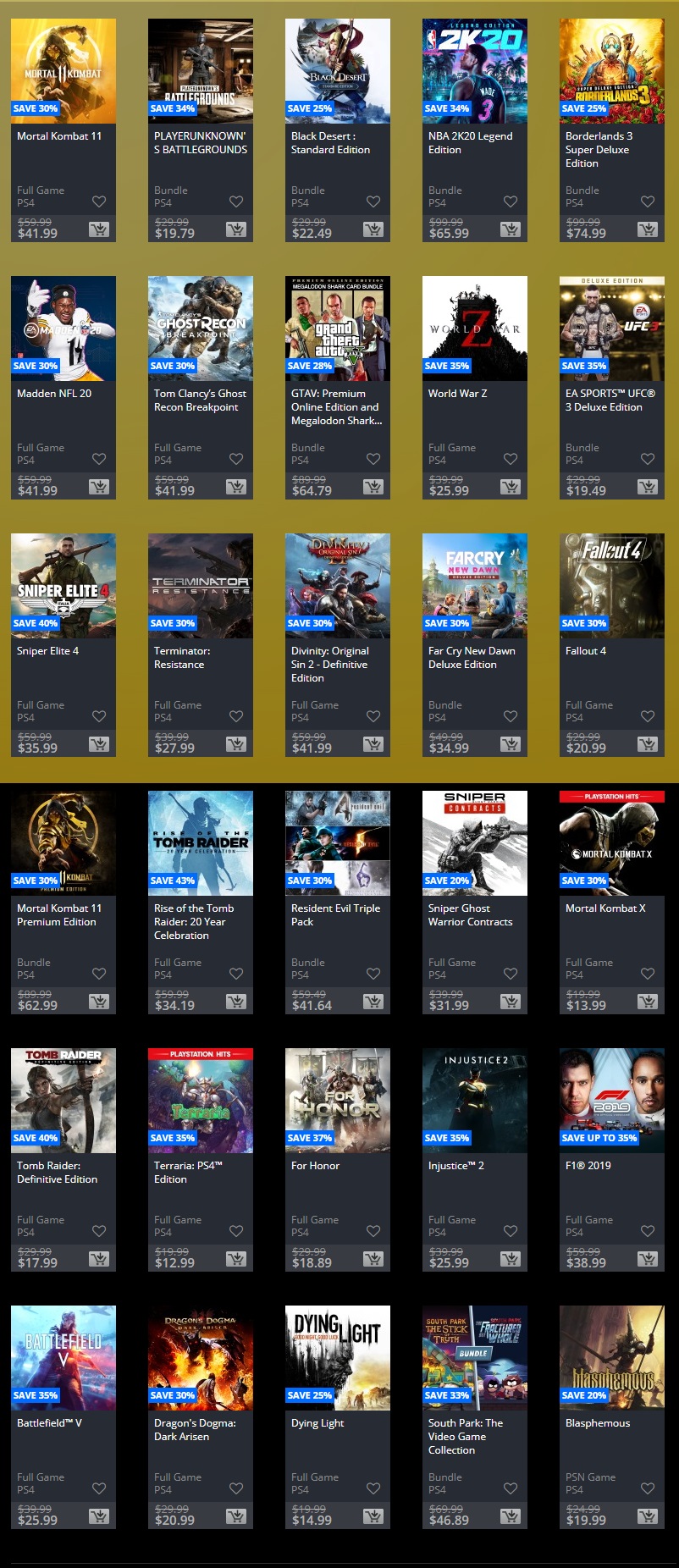Add Battlefield V to cart
This screenshot has width=679, height=1568.
(99, 1516)
